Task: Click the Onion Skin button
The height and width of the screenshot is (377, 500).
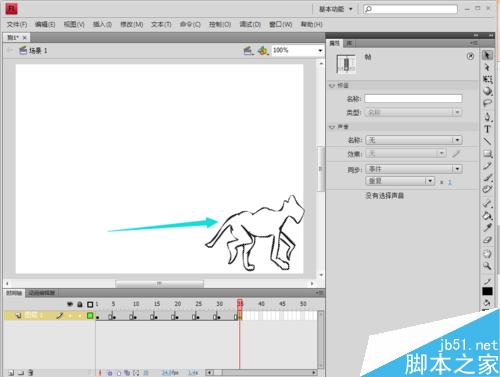Action: click(110, 373)
